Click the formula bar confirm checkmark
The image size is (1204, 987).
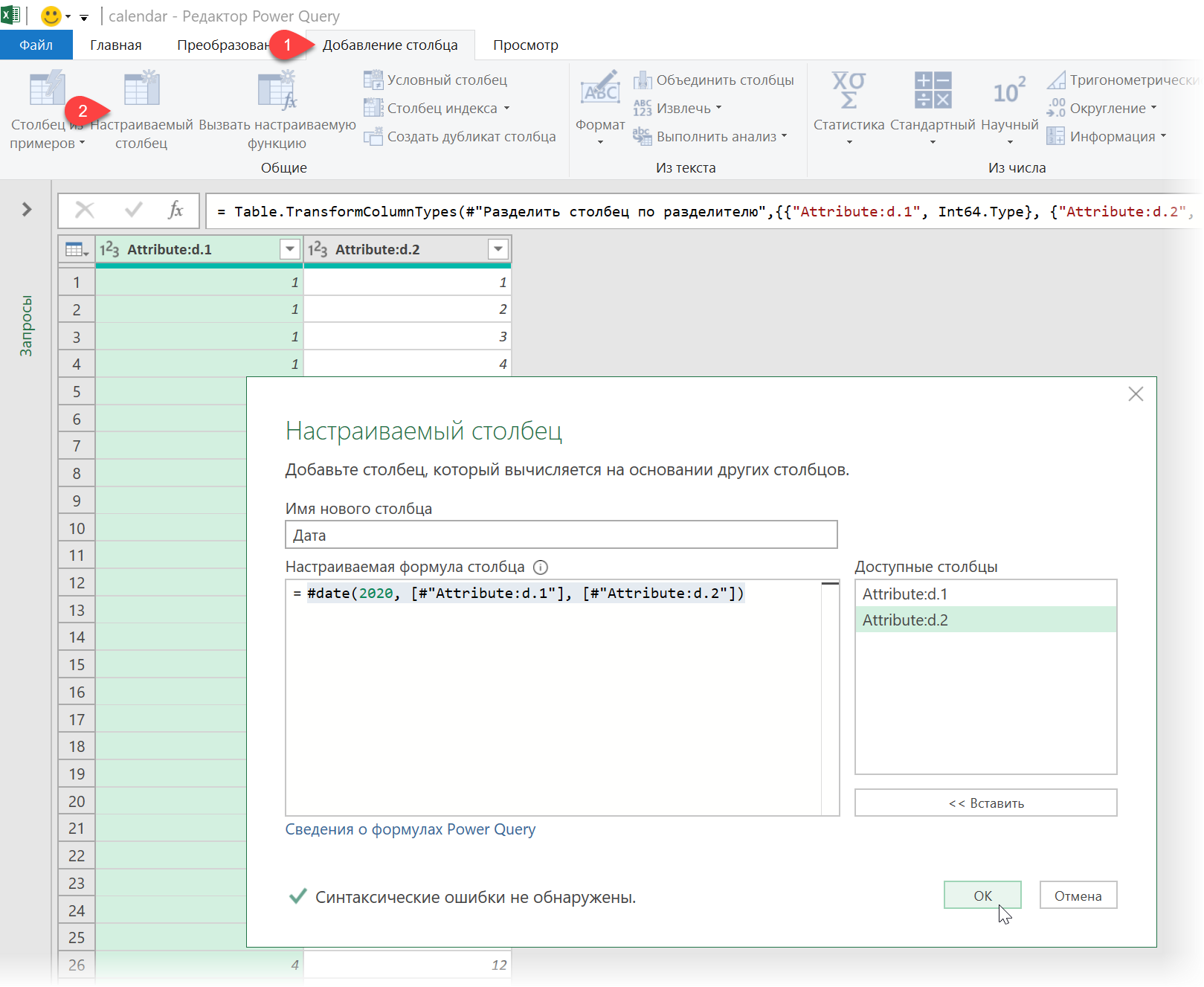click(134, 210)
